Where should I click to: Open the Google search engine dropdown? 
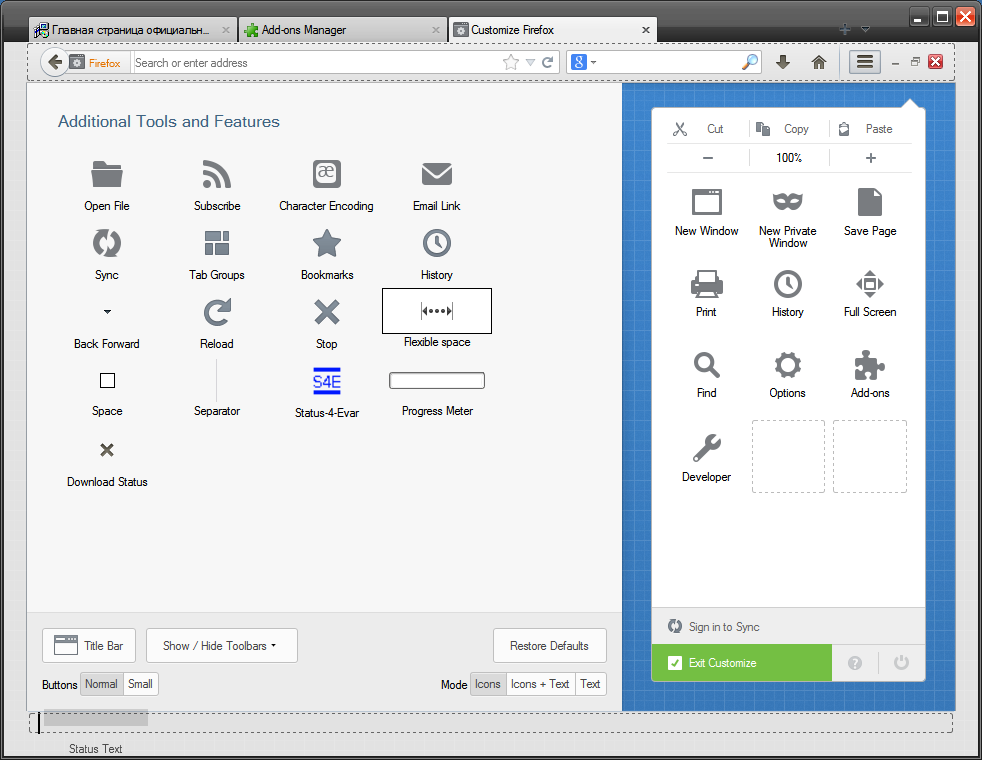click(x=581, y=62)
